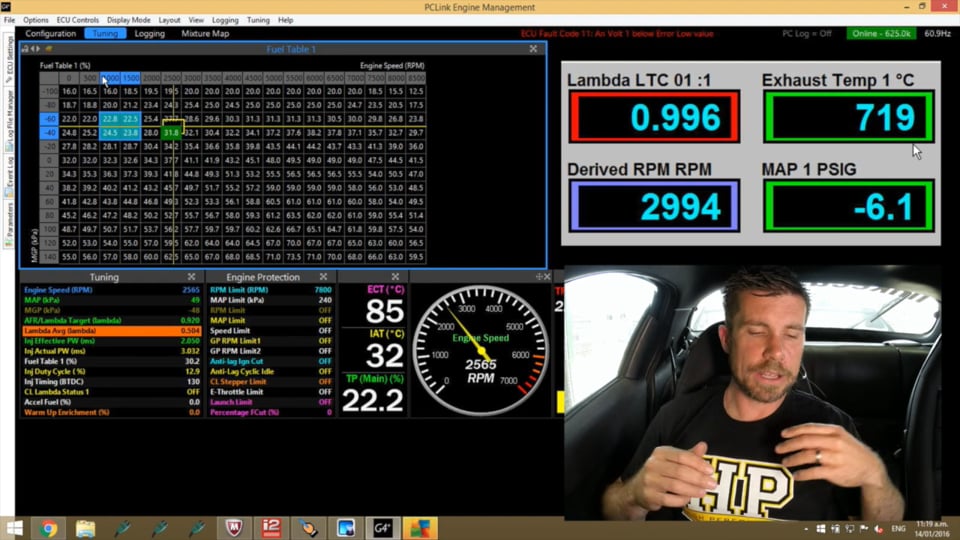
Task: Open the Tuning menu in the menu bar
Action: click(x=258, y=20)
